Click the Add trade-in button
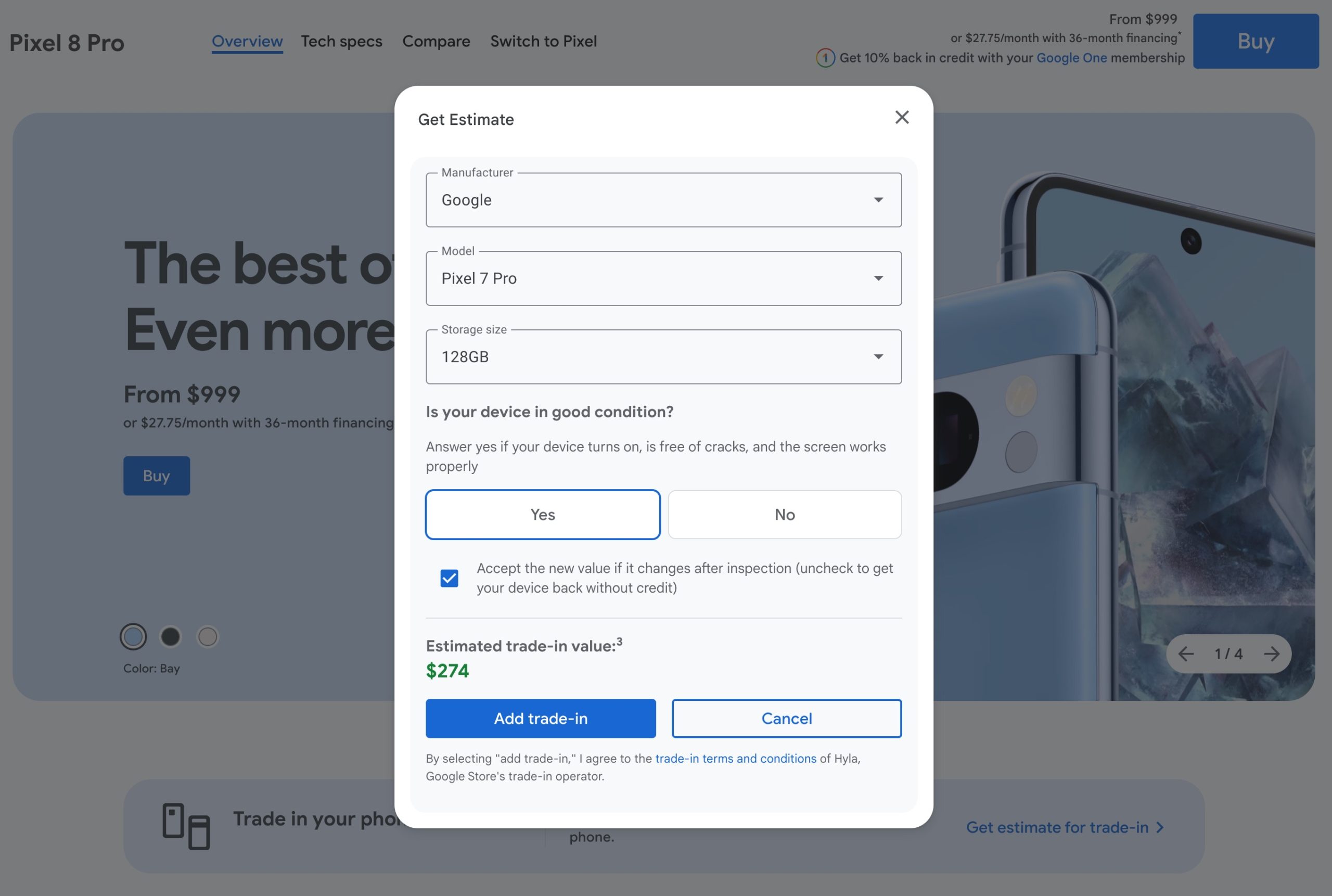The image size is (1332, 896). tap(541, 718)
